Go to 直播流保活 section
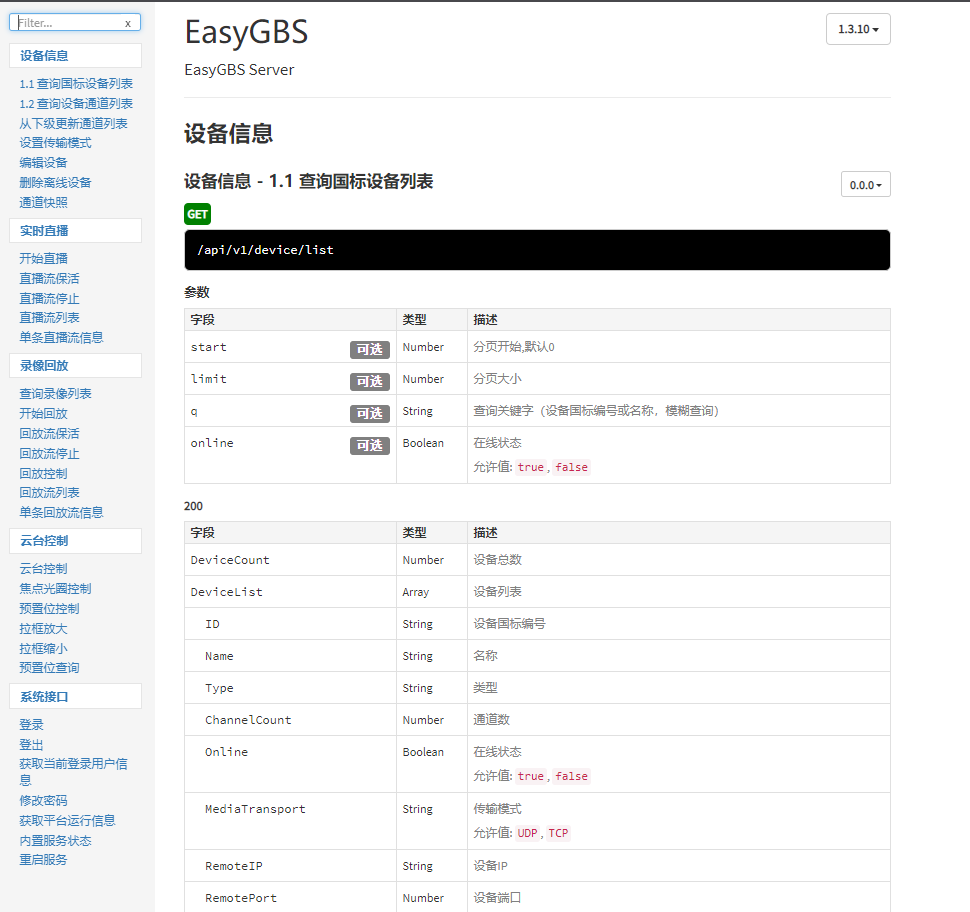 click(x=49, y=278)
